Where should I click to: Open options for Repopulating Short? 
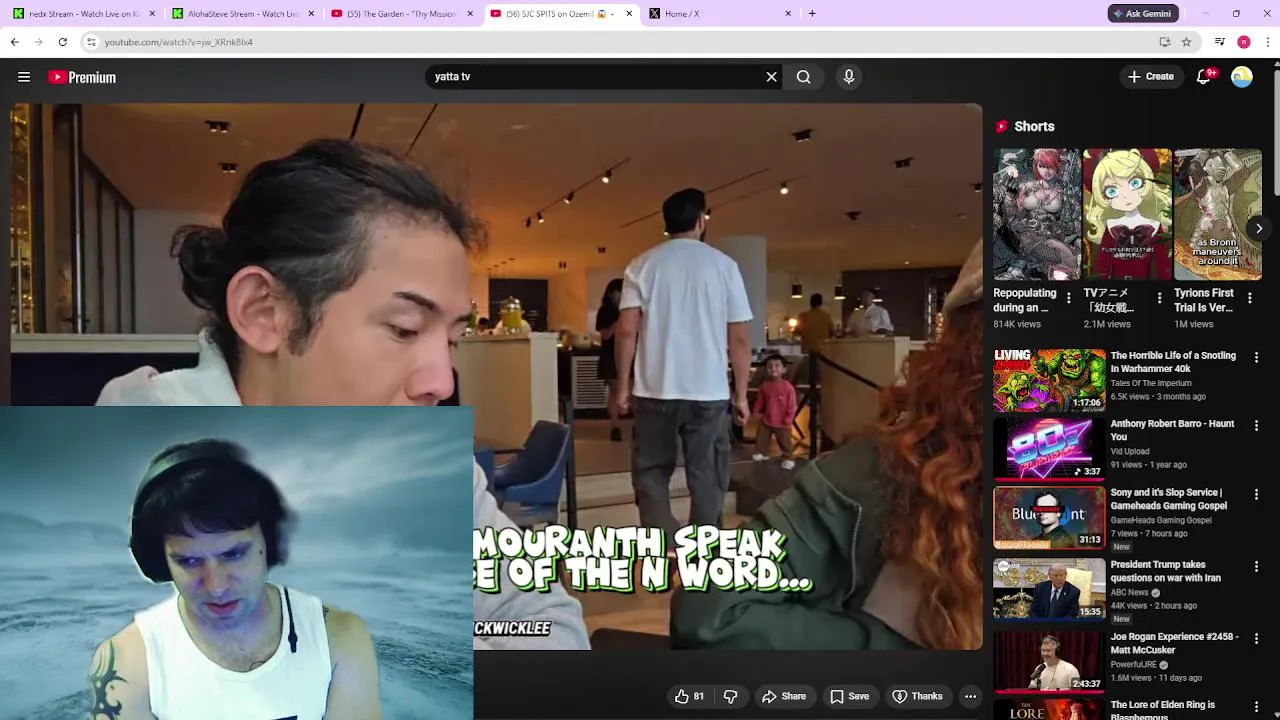1068,298
